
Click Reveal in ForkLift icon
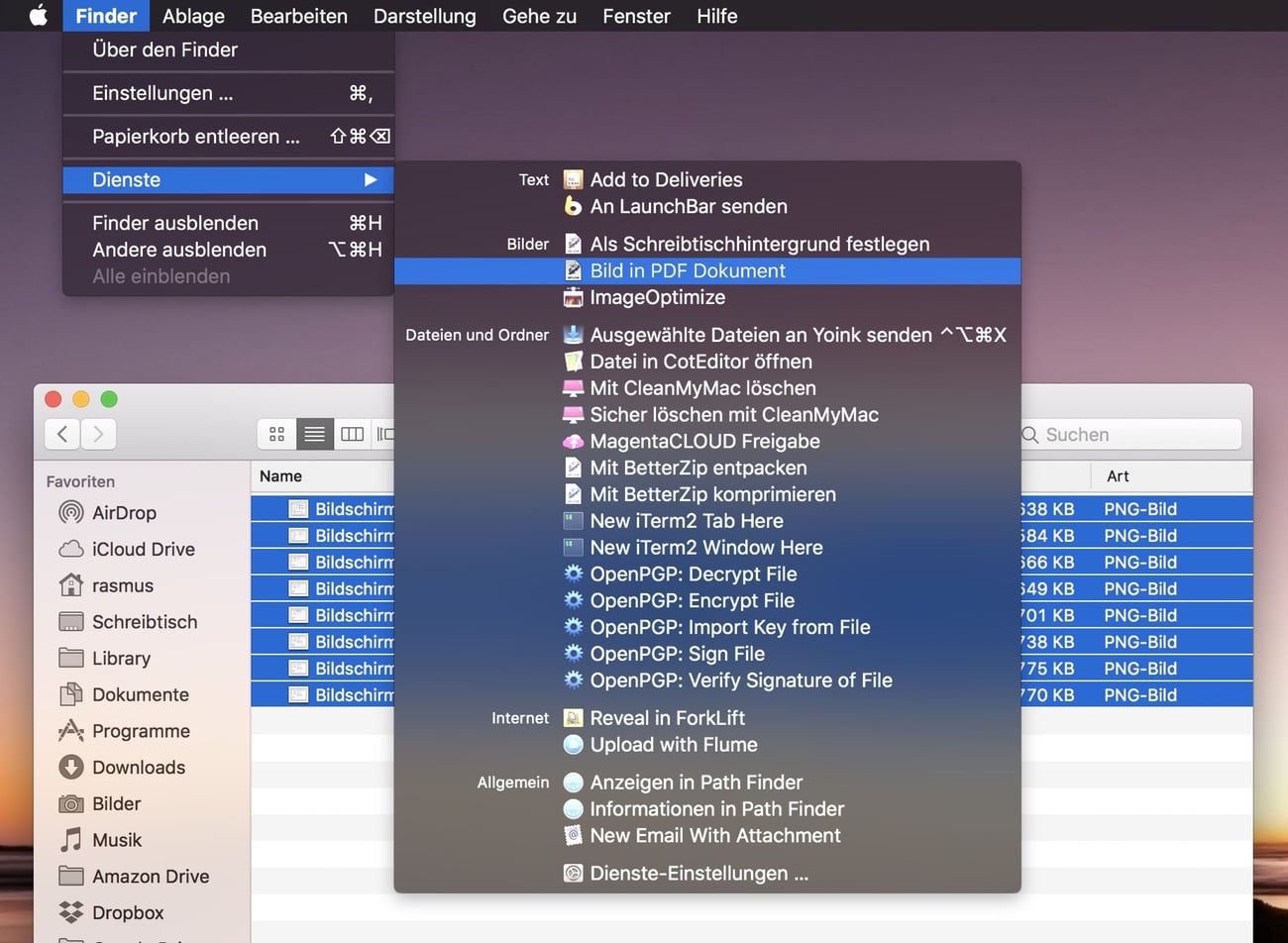tap(573, 718)
